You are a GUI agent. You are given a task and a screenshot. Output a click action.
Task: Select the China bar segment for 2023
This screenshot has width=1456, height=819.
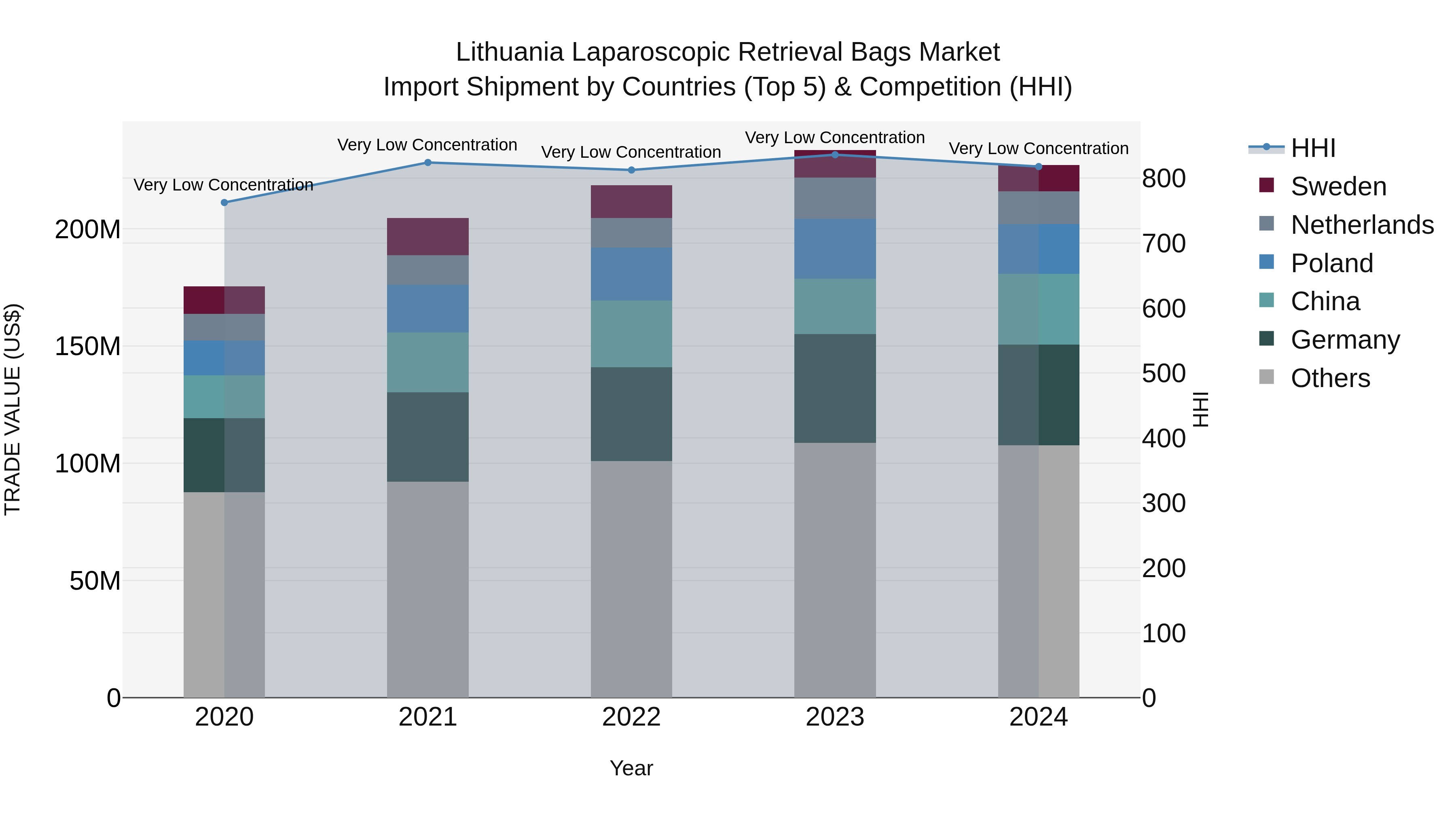click(835, 306)
